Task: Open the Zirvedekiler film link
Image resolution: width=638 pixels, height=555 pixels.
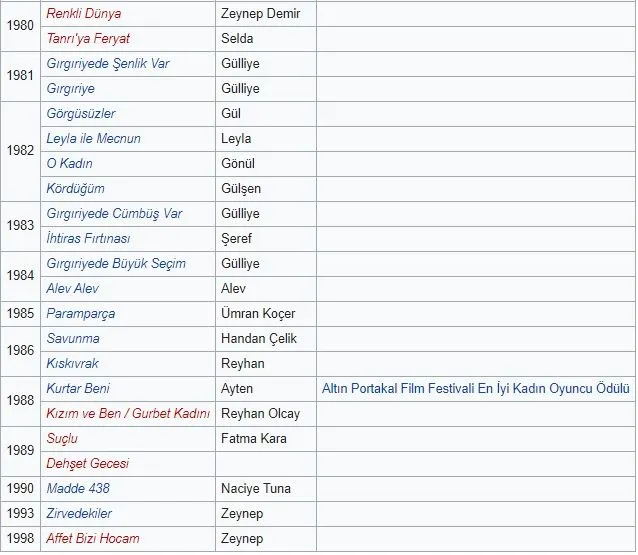Action: (x=81, y=514)
